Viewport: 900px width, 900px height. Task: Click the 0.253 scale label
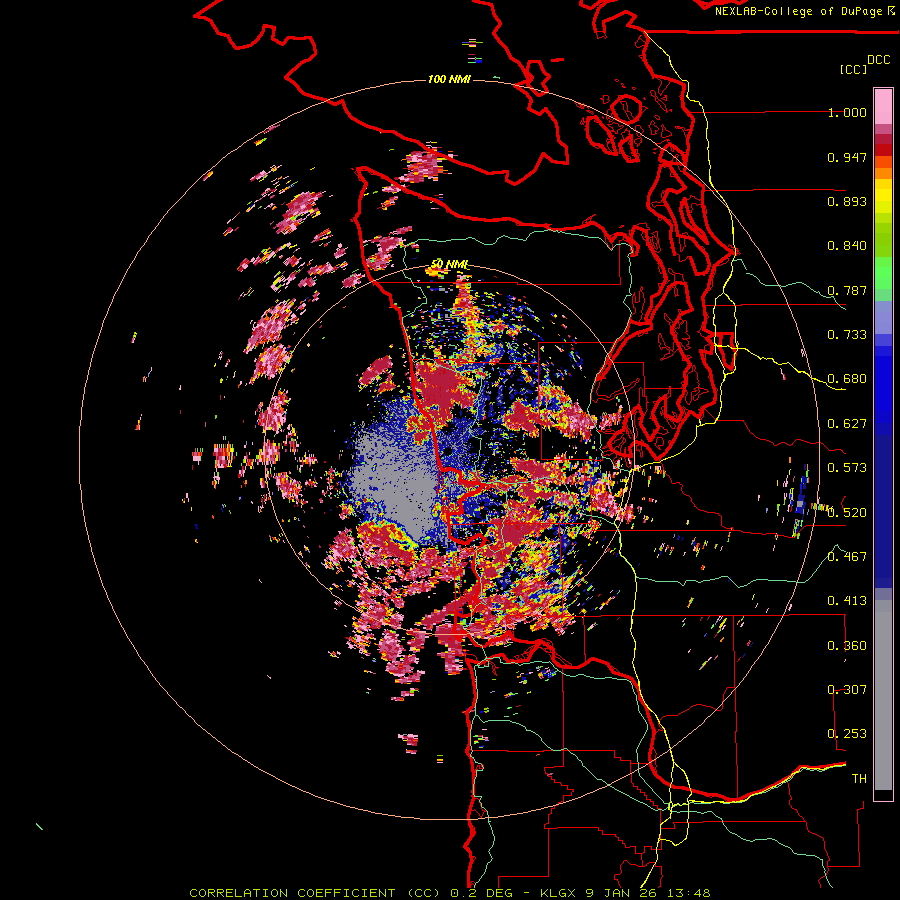pyautogui.click(x=847, y=734)
